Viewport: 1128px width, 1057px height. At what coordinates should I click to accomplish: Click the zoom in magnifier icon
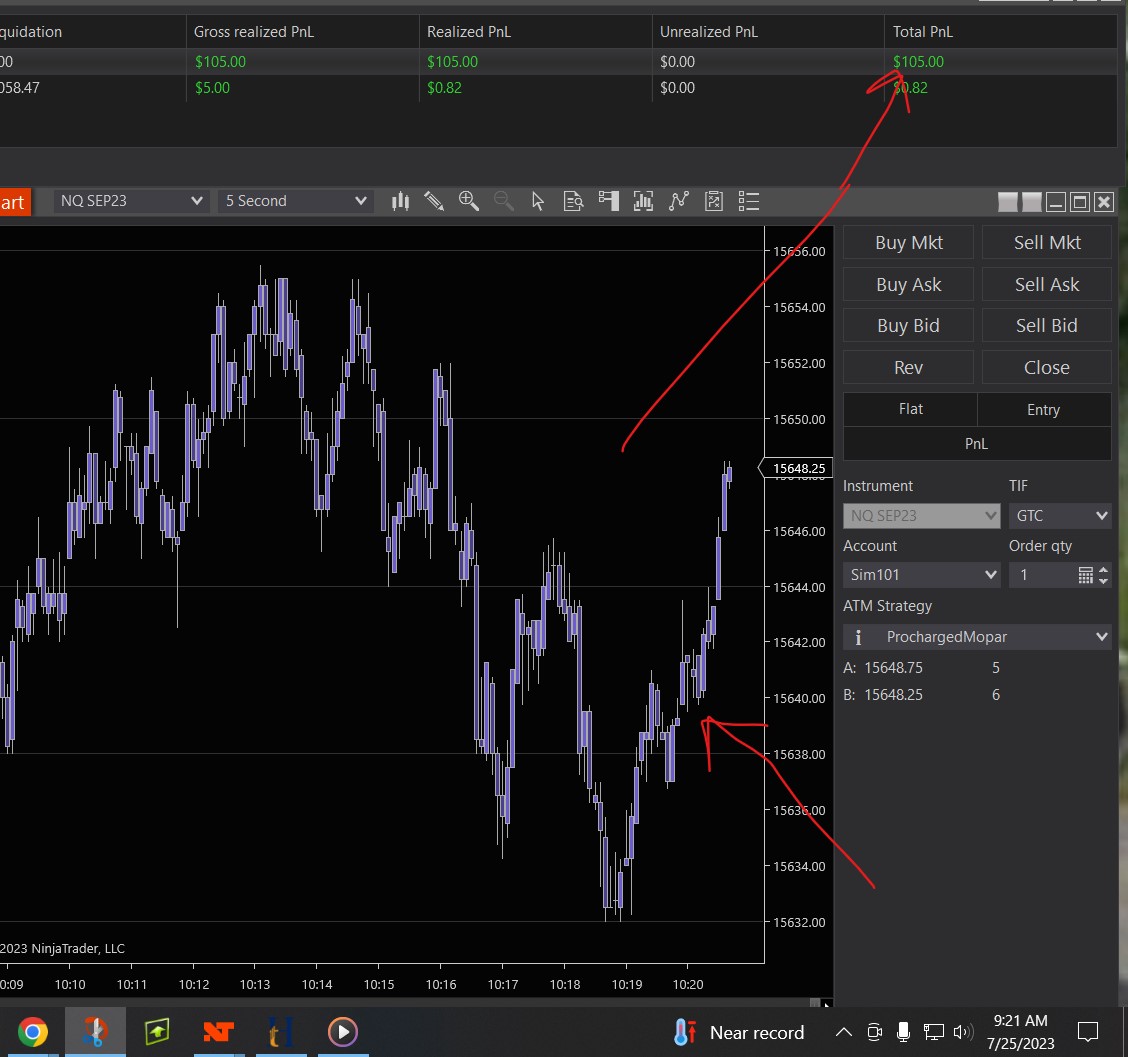468,201
